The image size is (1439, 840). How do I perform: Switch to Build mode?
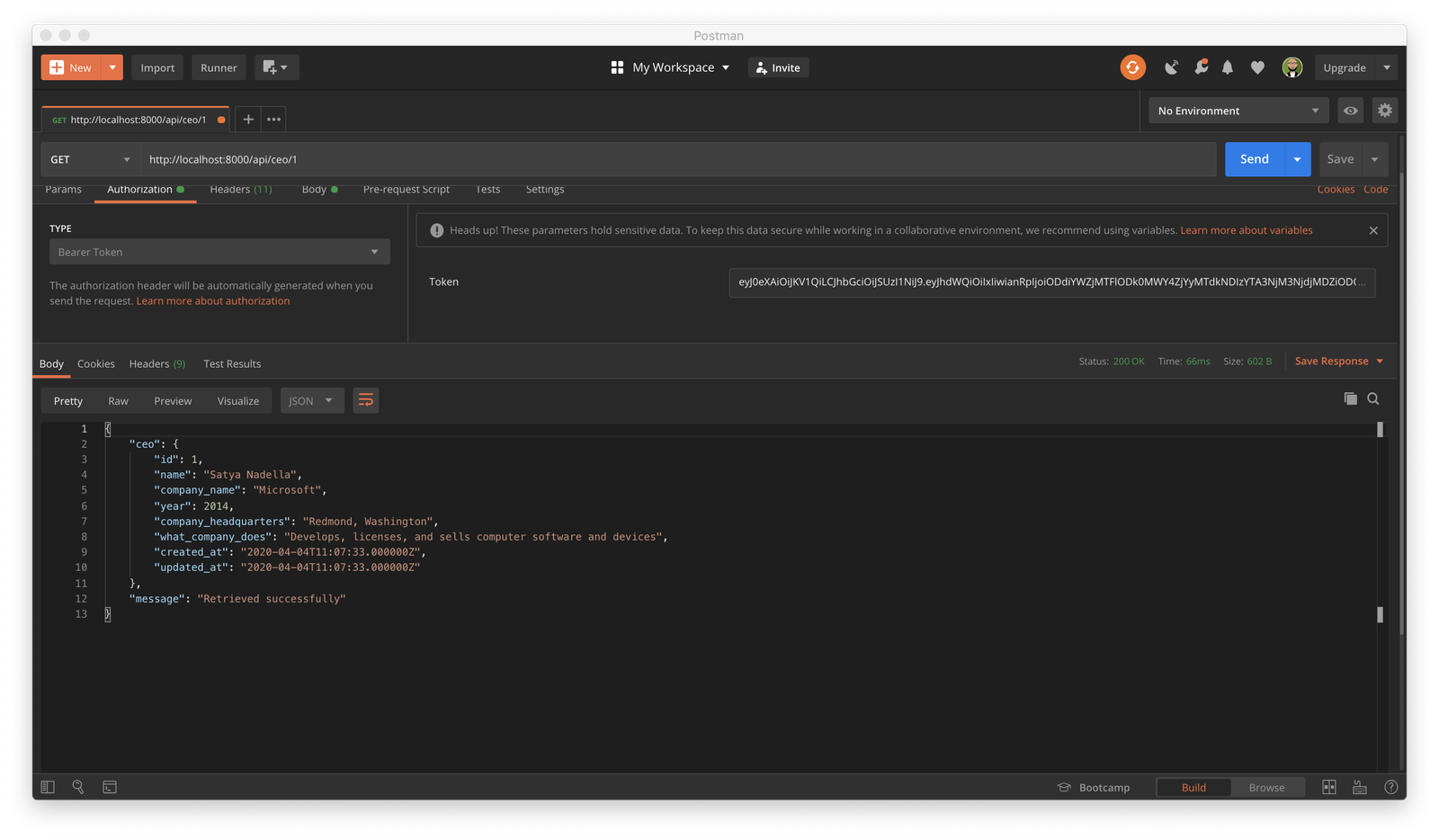1193,787
